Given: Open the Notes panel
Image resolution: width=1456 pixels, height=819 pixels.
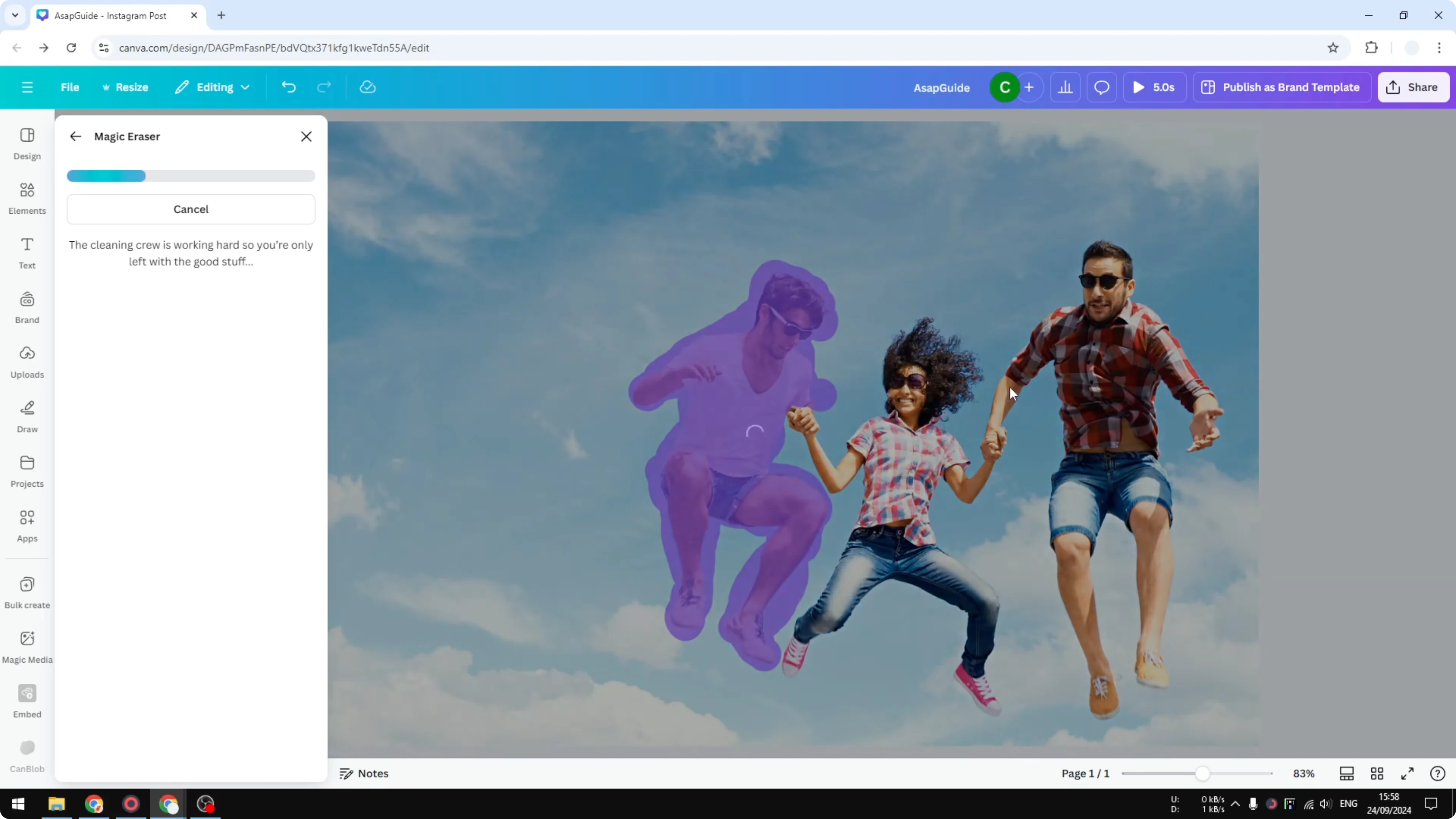Looking at the screenshot, I should tap(364, 773).
